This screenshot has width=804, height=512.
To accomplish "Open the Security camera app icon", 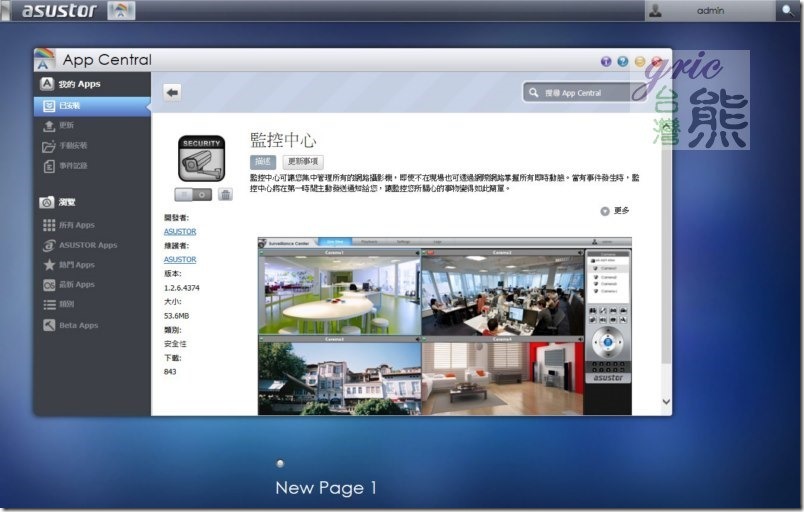I will [202, 158].
